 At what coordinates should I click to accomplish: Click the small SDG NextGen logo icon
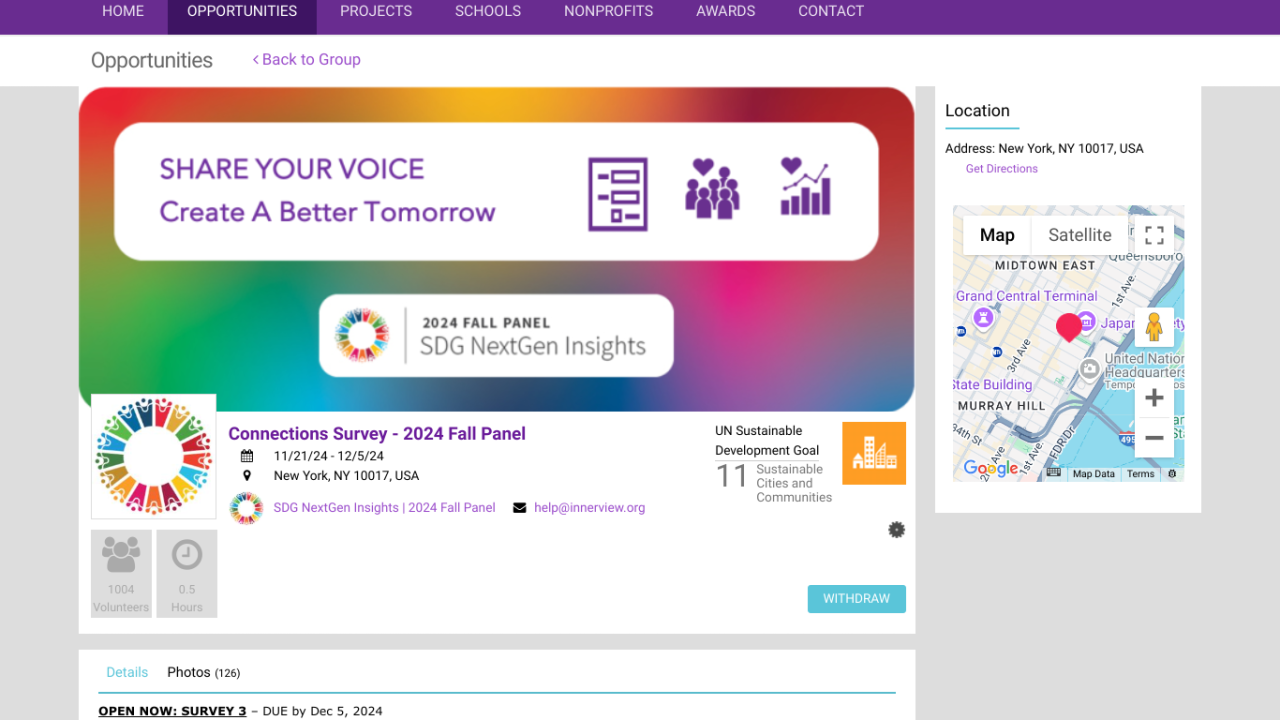pos(246,508)
